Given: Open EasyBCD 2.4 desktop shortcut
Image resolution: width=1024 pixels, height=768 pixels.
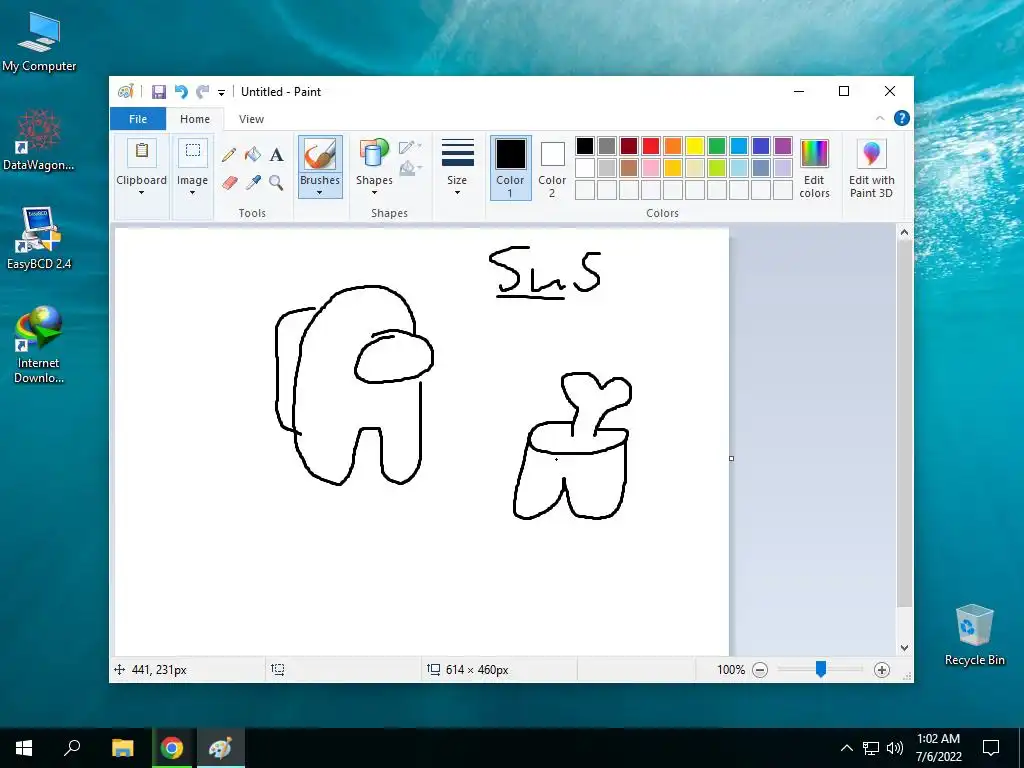Looking at the screenshot, I should (39, 238).
